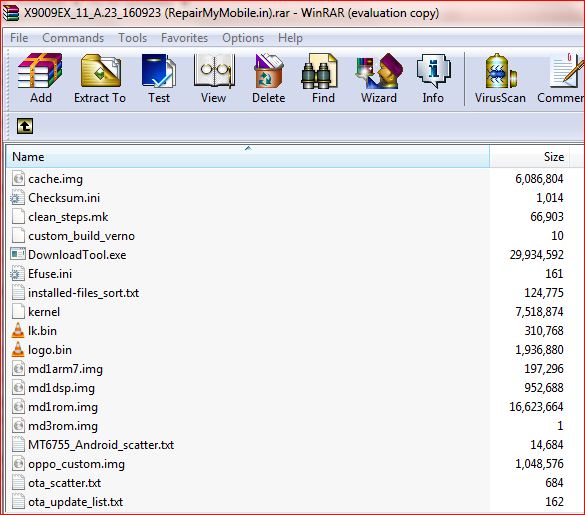Click the Extract To toolbar icon
The height and width of the screenshot is (515, 585).
point(100,78)
